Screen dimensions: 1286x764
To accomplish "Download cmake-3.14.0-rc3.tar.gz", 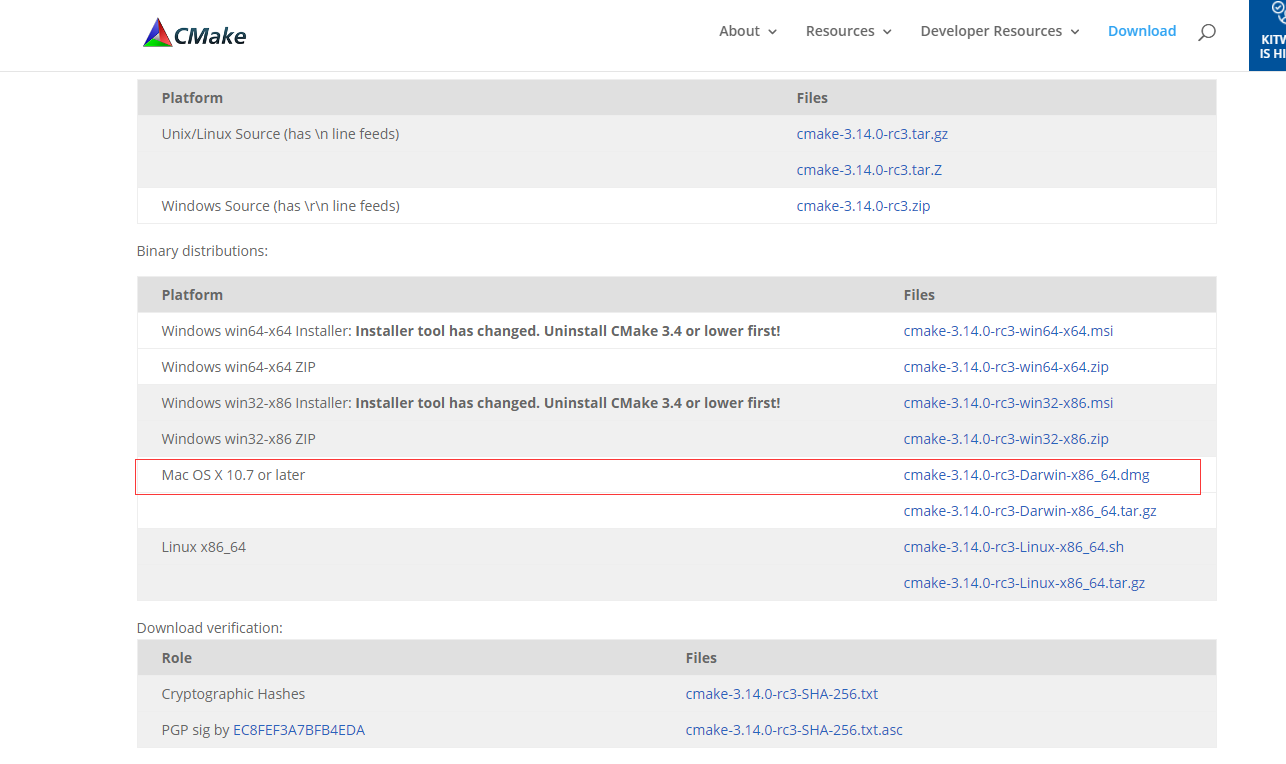I will point(872,134).
